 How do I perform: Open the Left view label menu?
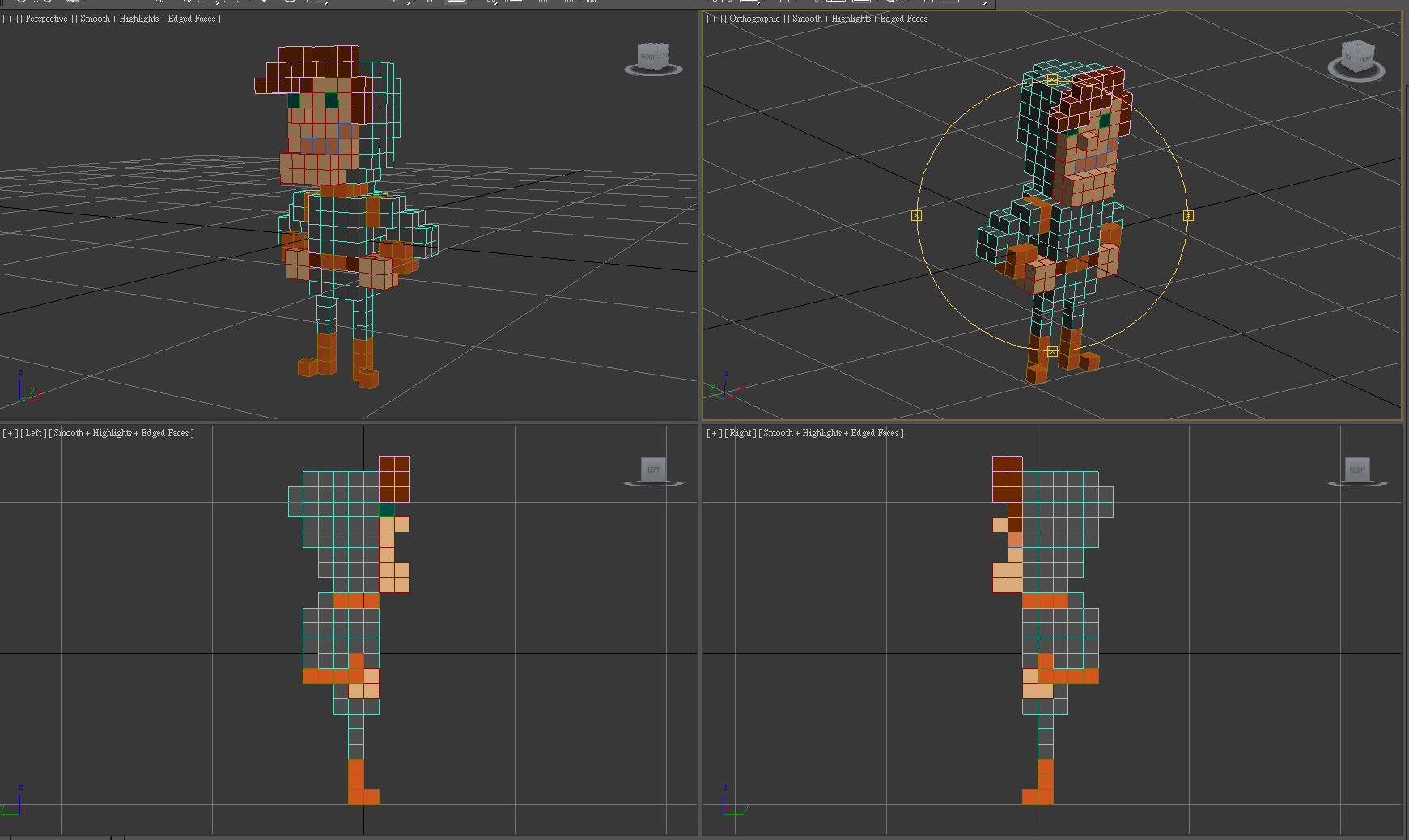pos(33,433)
